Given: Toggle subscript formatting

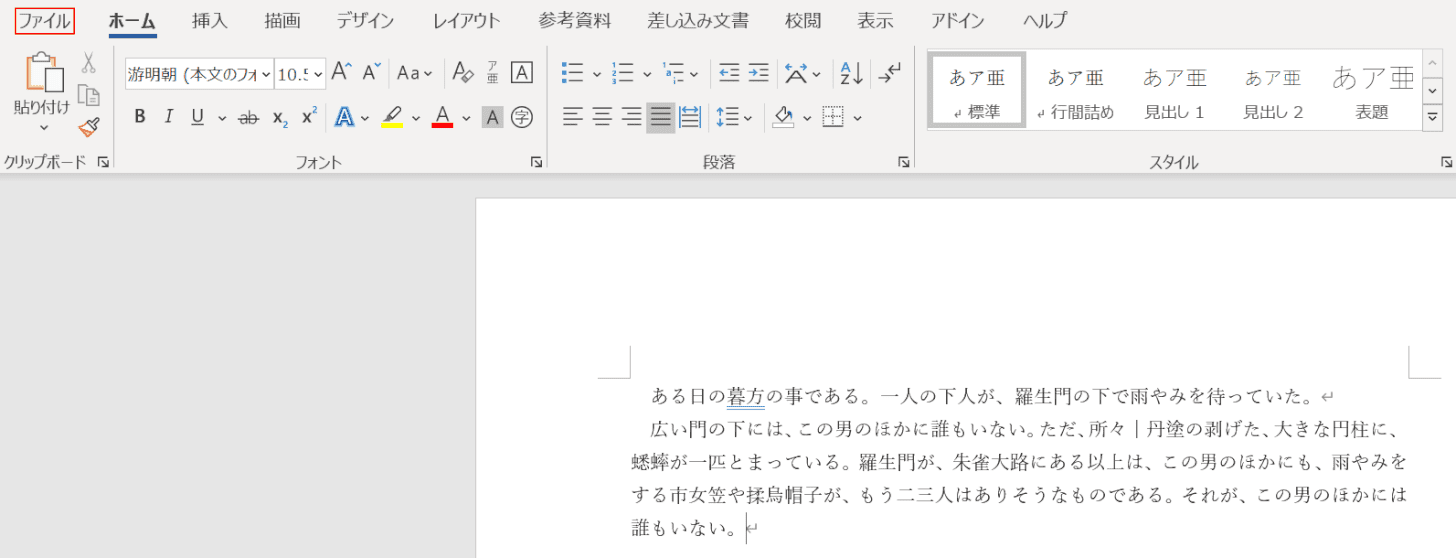Looking at the screenshot, I should pyautogui.click(x=280, y=117).
